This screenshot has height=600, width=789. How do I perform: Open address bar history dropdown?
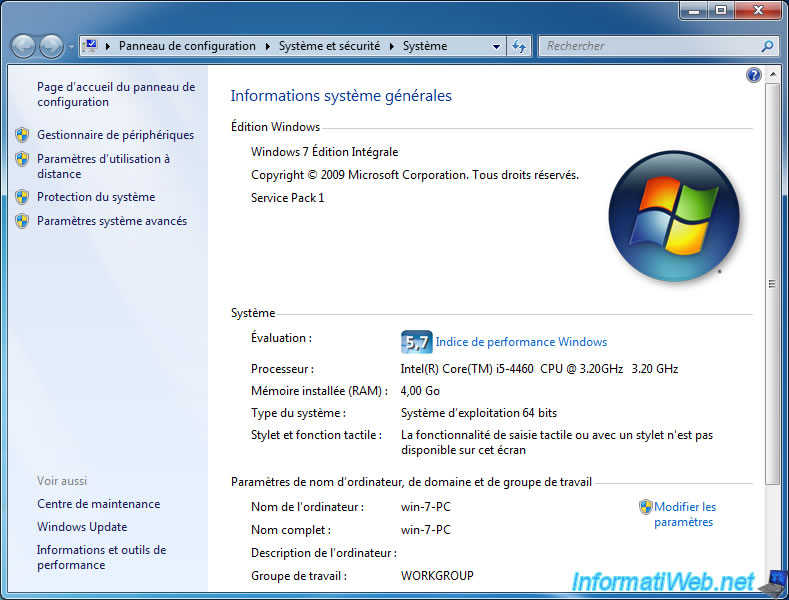pos(496,47)
